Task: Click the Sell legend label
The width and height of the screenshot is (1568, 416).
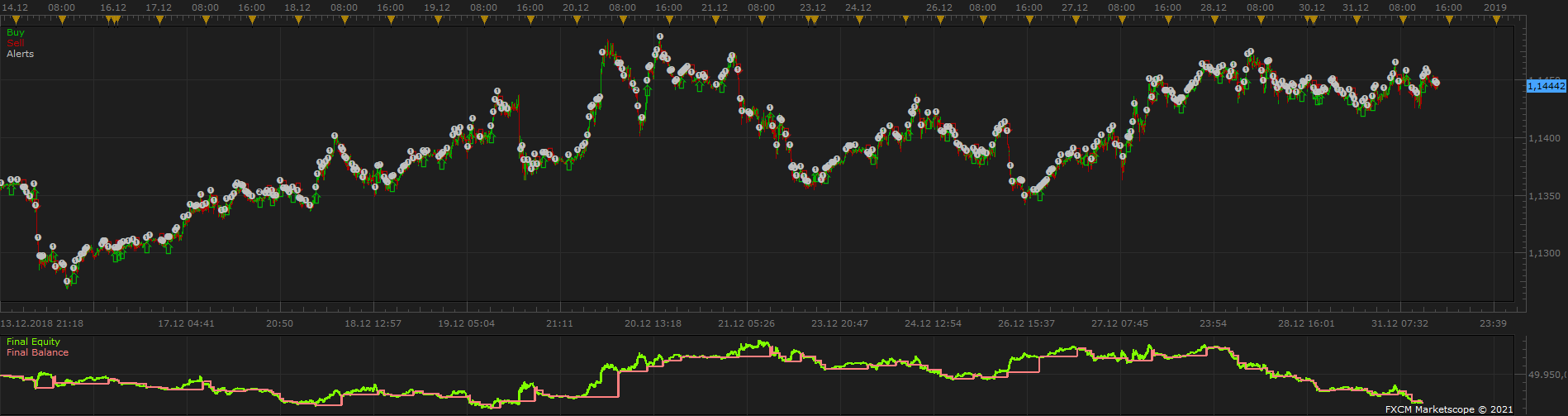Action: [x=16, y=43]
